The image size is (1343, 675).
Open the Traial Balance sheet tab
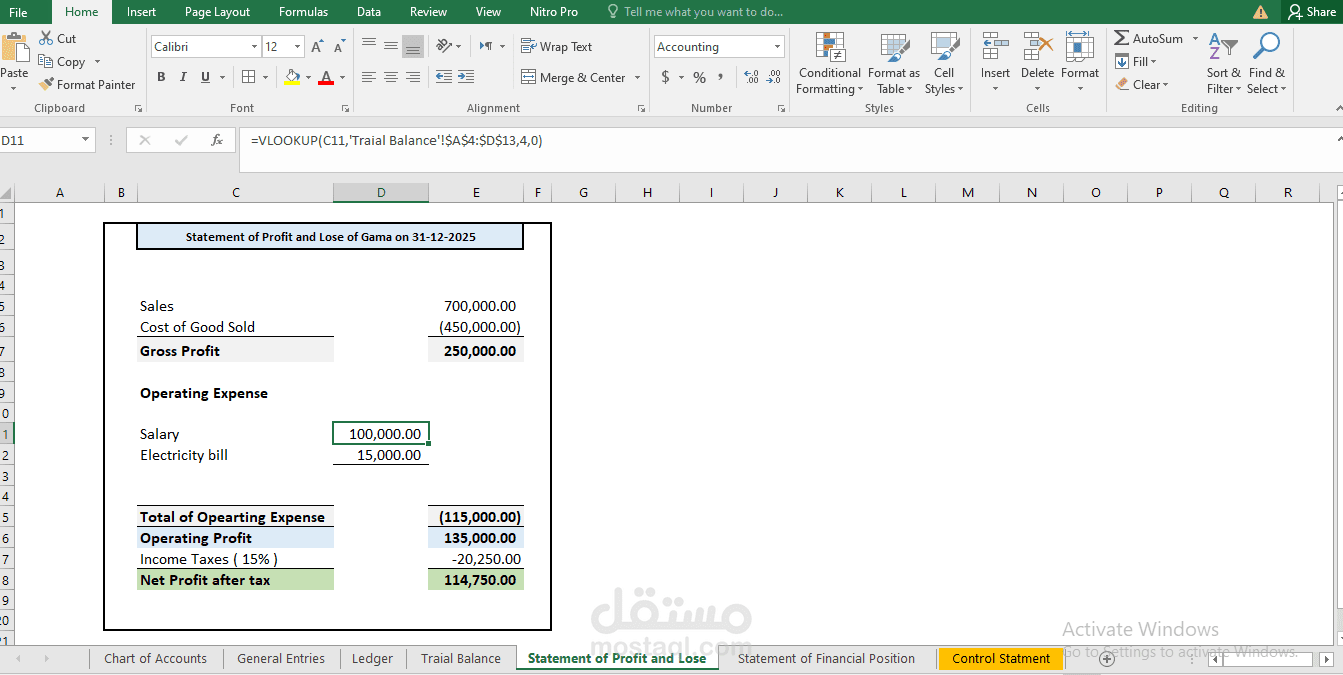pos(461,658)
